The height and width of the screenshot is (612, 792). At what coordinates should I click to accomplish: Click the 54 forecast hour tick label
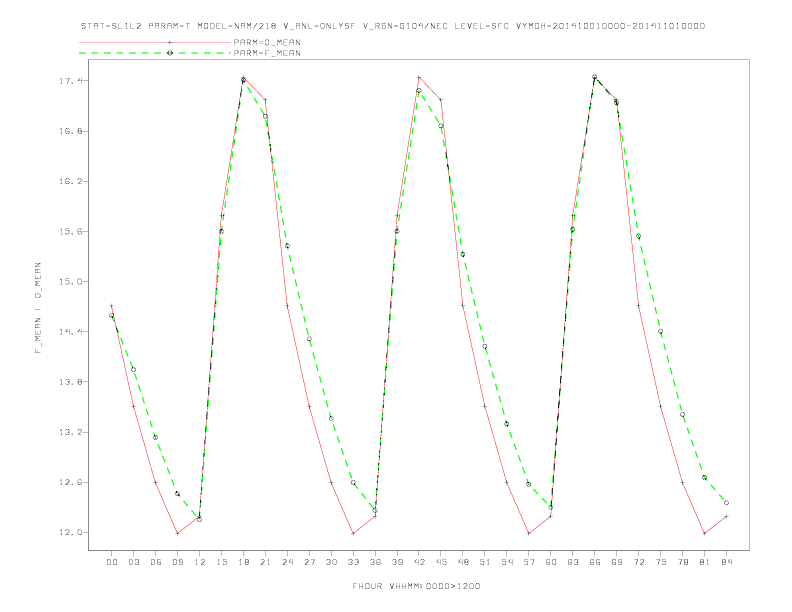coord(507,562)
